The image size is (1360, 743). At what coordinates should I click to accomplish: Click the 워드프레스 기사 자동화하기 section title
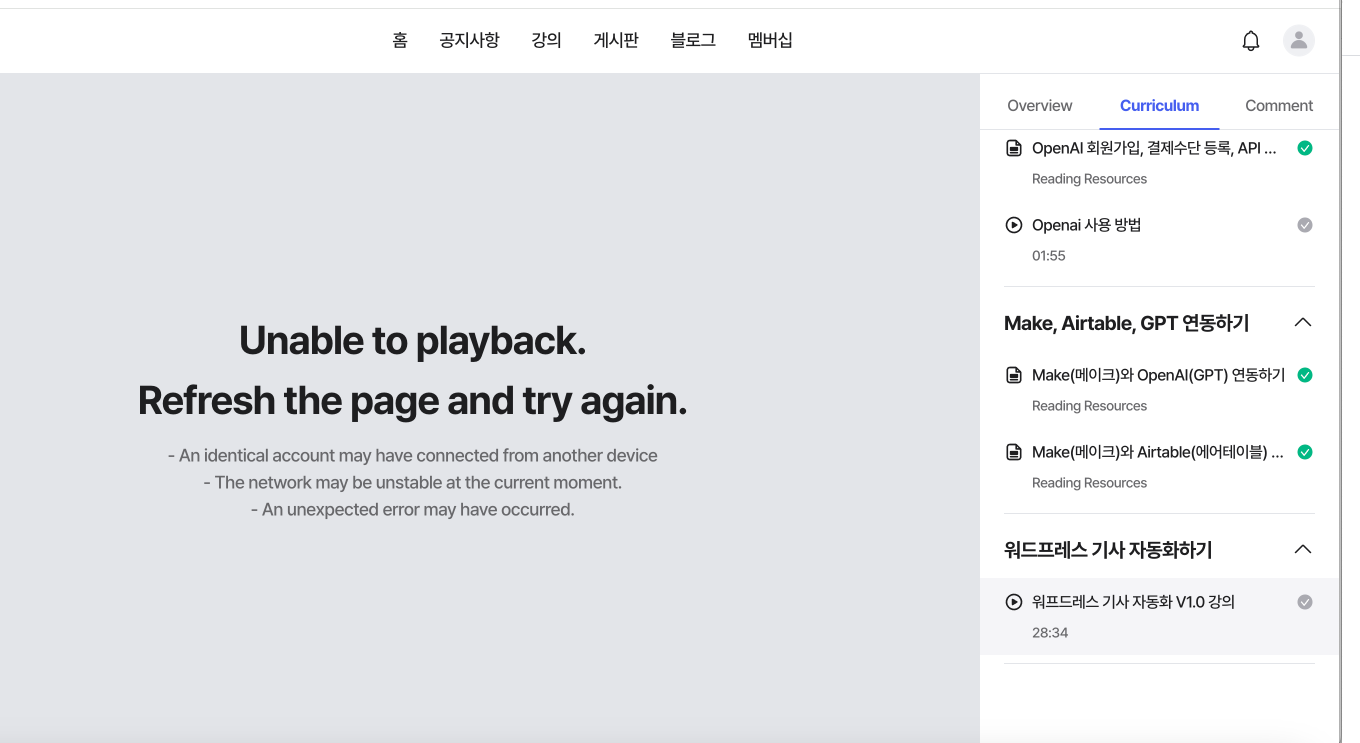1108,550
